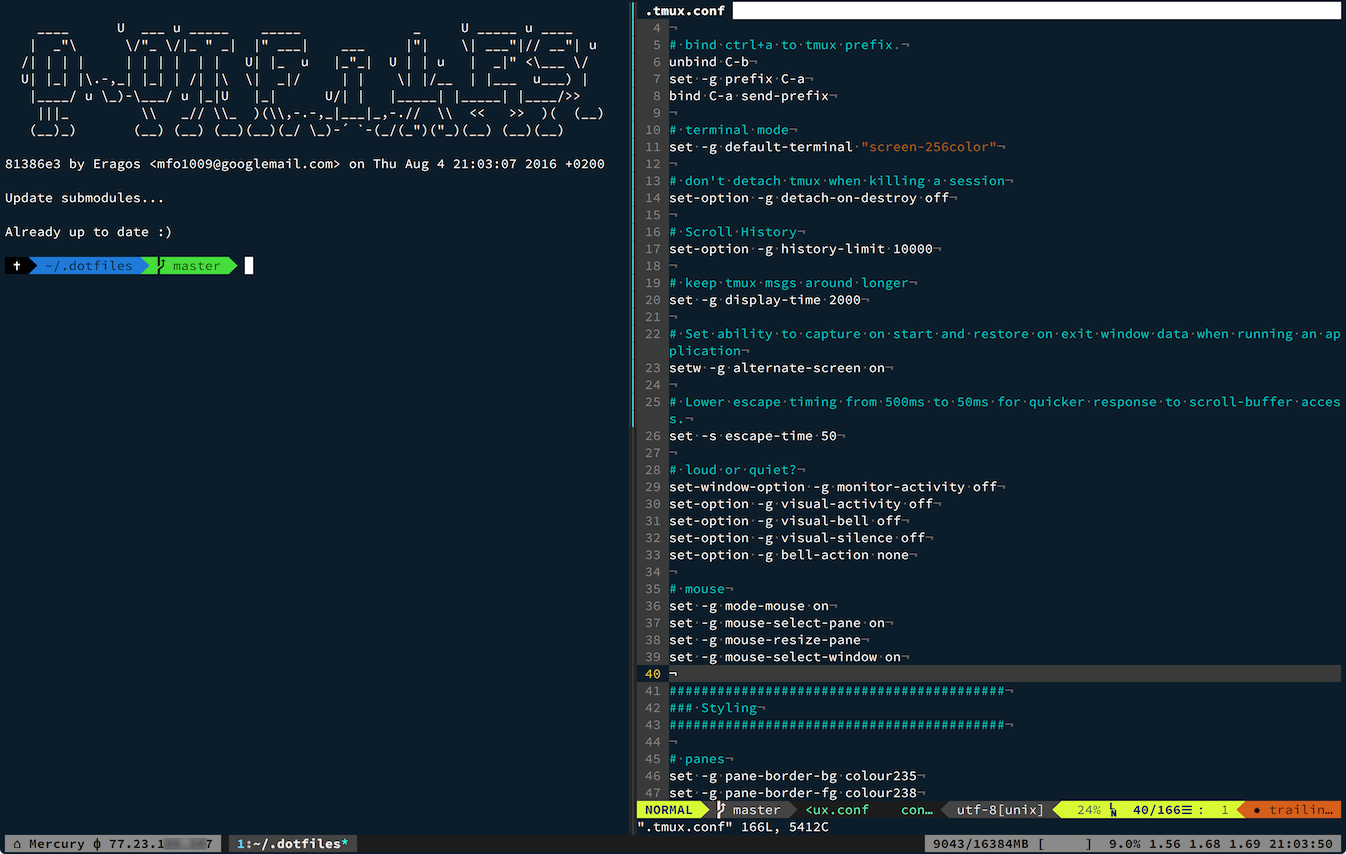Click the phi symbol before the IP address
The width and height of the screenshot is (1346, 854).
click(x=97, y=844)
